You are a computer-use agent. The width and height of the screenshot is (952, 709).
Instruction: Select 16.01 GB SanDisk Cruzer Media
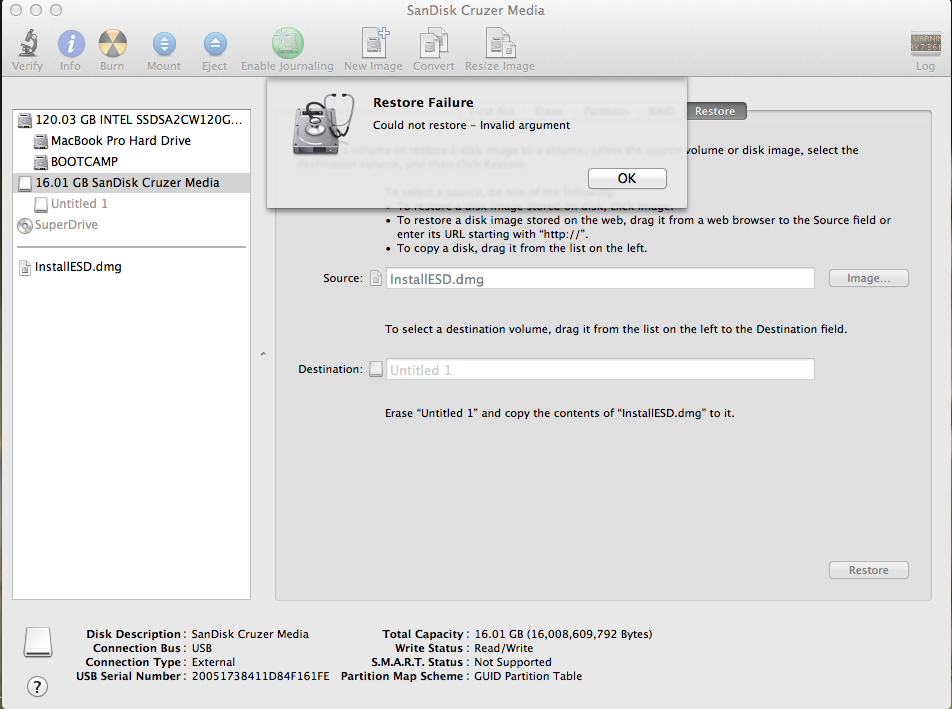point(131,183)
